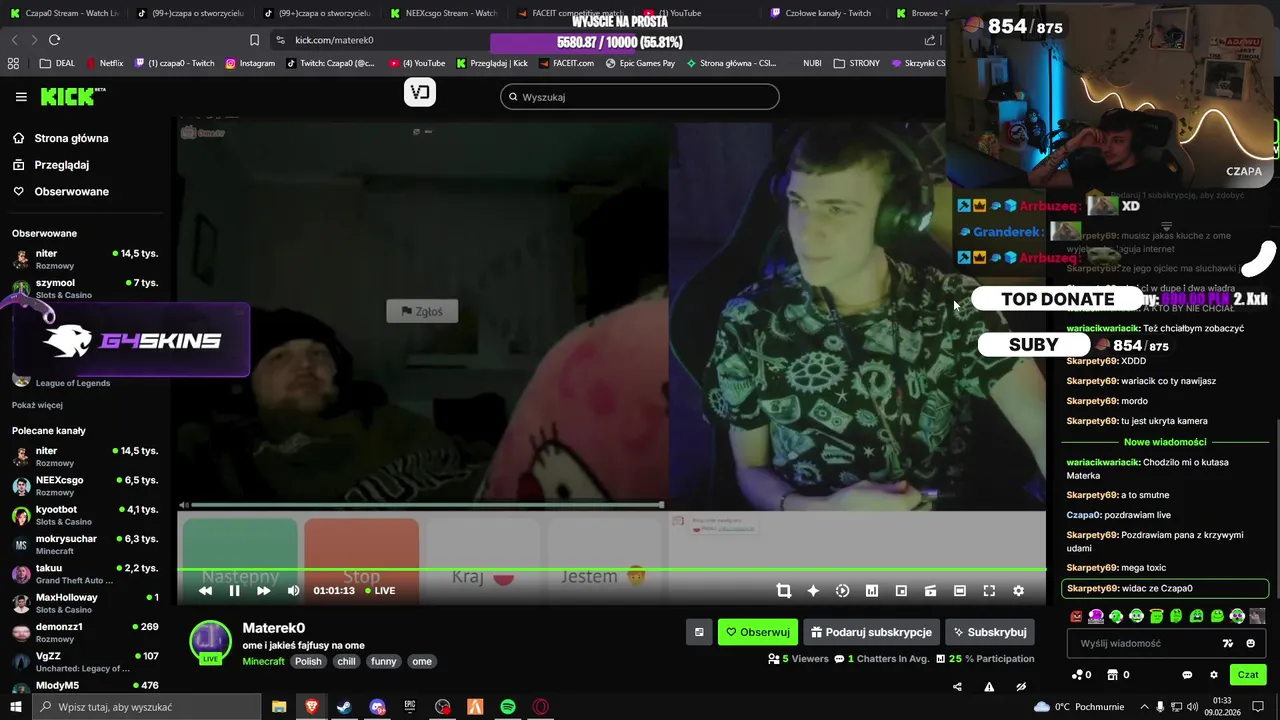
Task: Mute the stream with the speaker icon
Action: pos(293,591)
